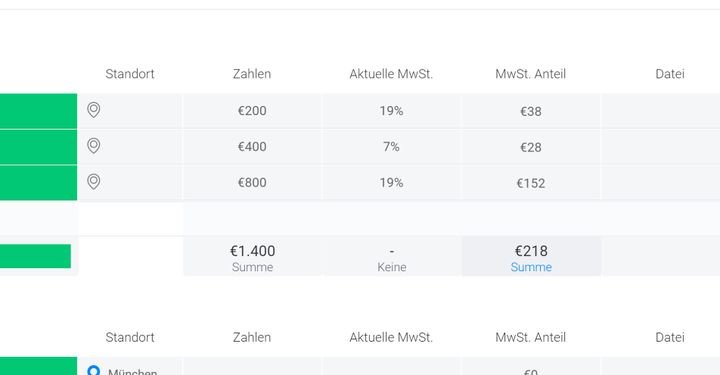Click the green status cell in the €400 row
This screenshot has height=375, width=720.
(x=39, y=147)
